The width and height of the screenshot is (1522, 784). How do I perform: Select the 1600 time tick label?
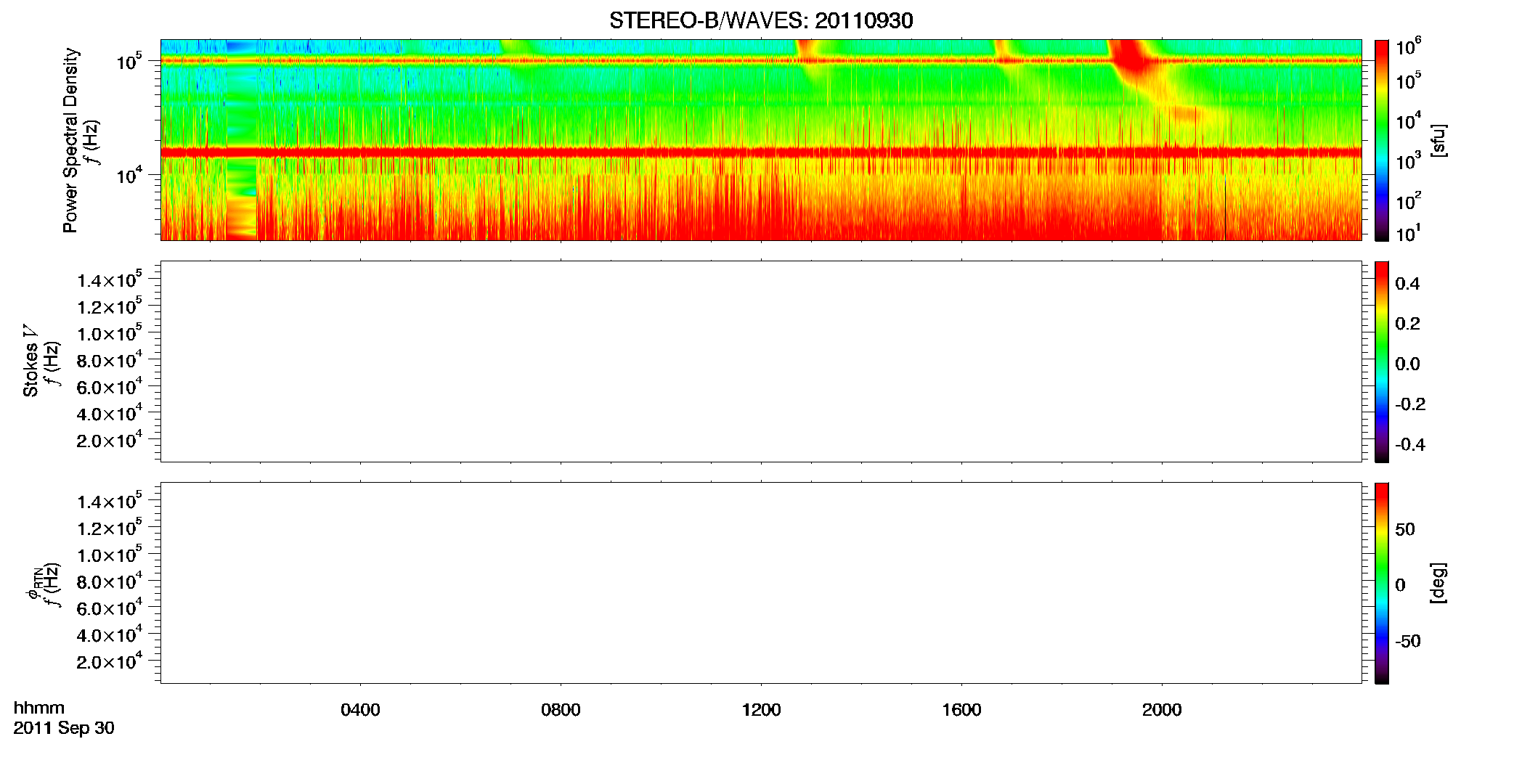point(961,710)
